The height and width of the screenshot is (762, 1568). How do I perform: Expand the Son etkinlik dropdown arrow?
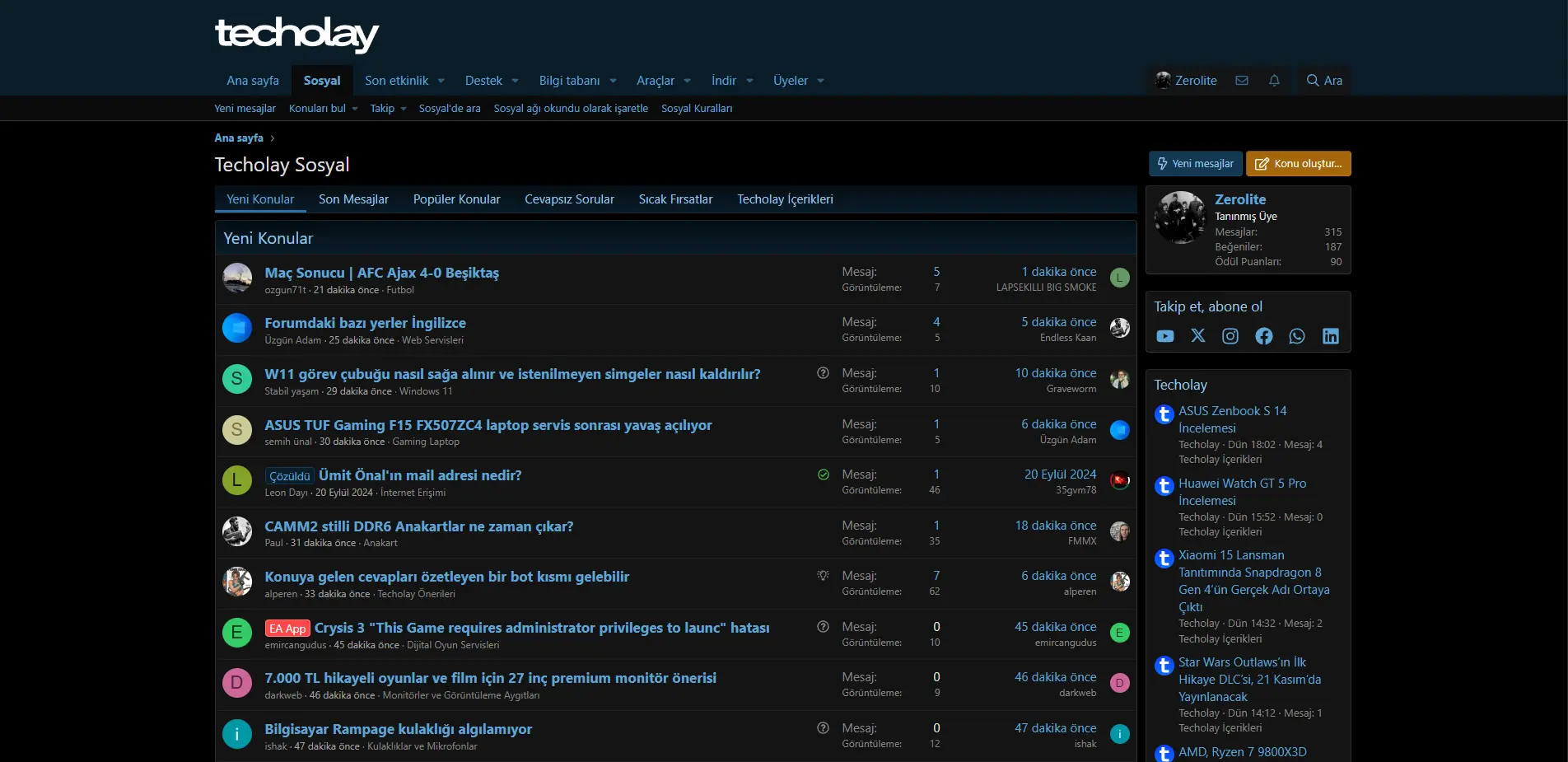[441, 81]
